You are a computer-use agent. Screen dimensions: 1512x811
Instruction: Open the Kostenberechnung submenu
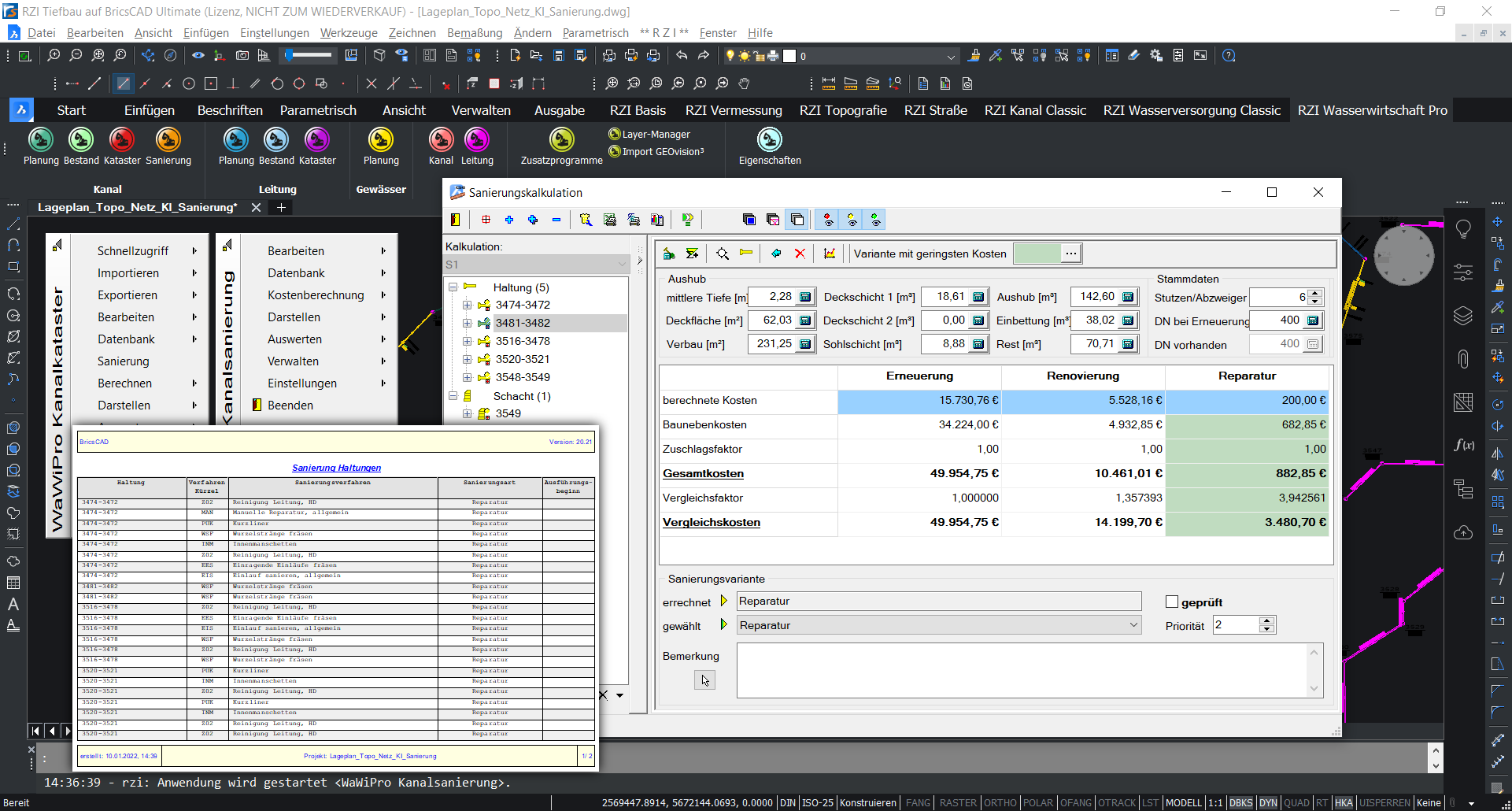316,295
